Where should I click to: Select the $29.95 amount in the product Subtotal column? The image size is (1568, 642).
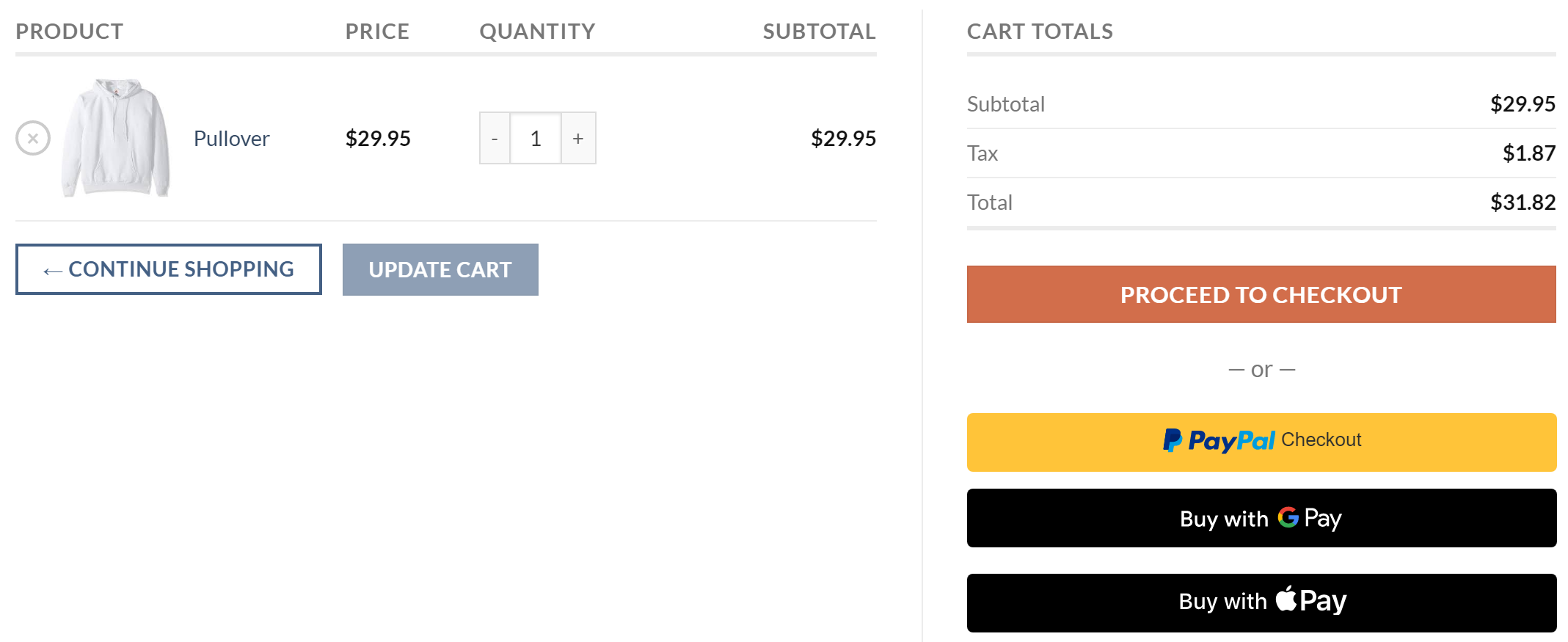click(x=843, y=139)
